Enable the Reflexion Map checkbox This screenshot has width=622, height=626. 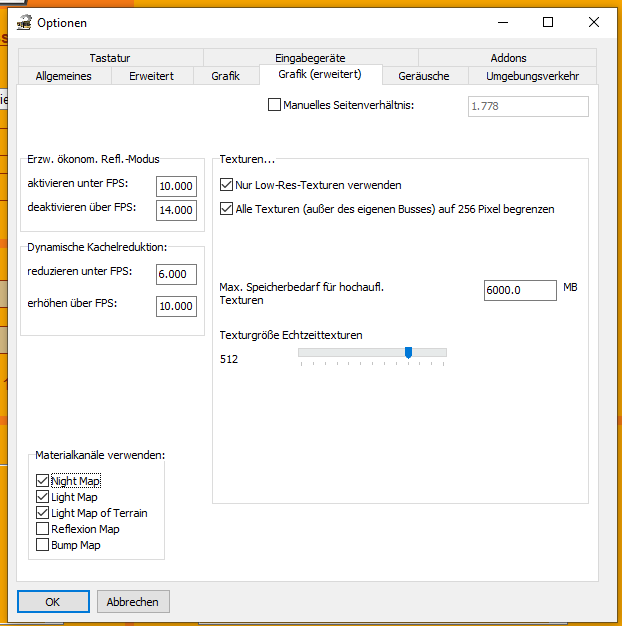pyautogui.click(x=42, y=529)
